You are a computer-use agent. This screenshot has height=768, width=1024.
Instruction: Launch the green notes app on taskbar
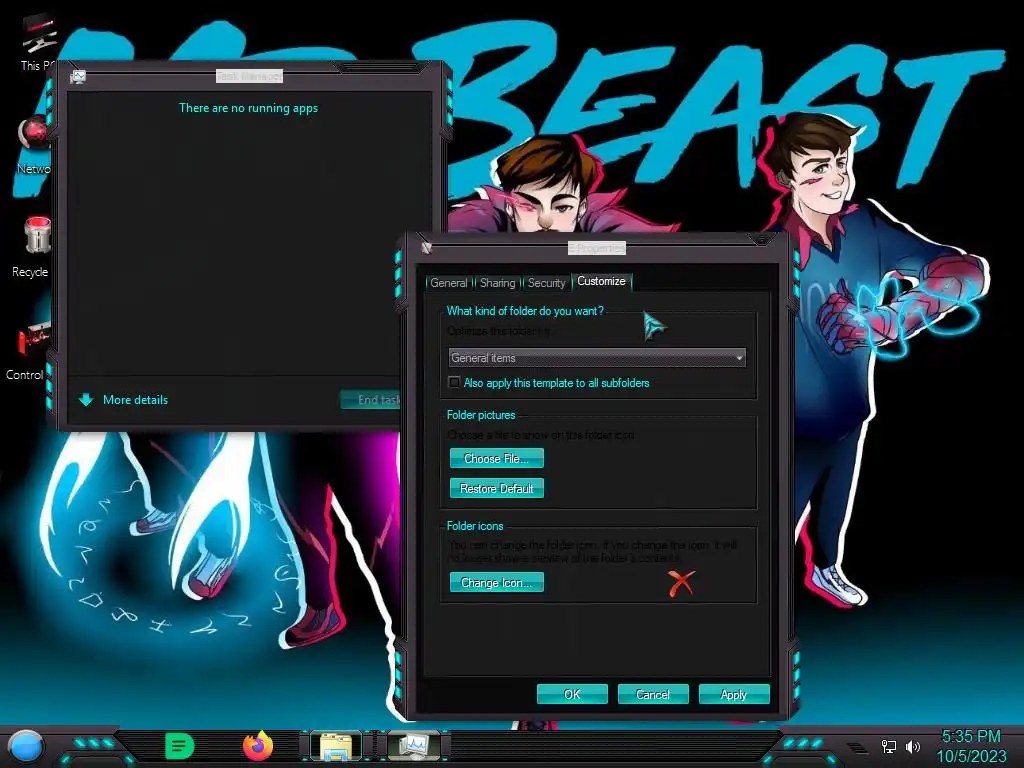(x=180, y=746)
